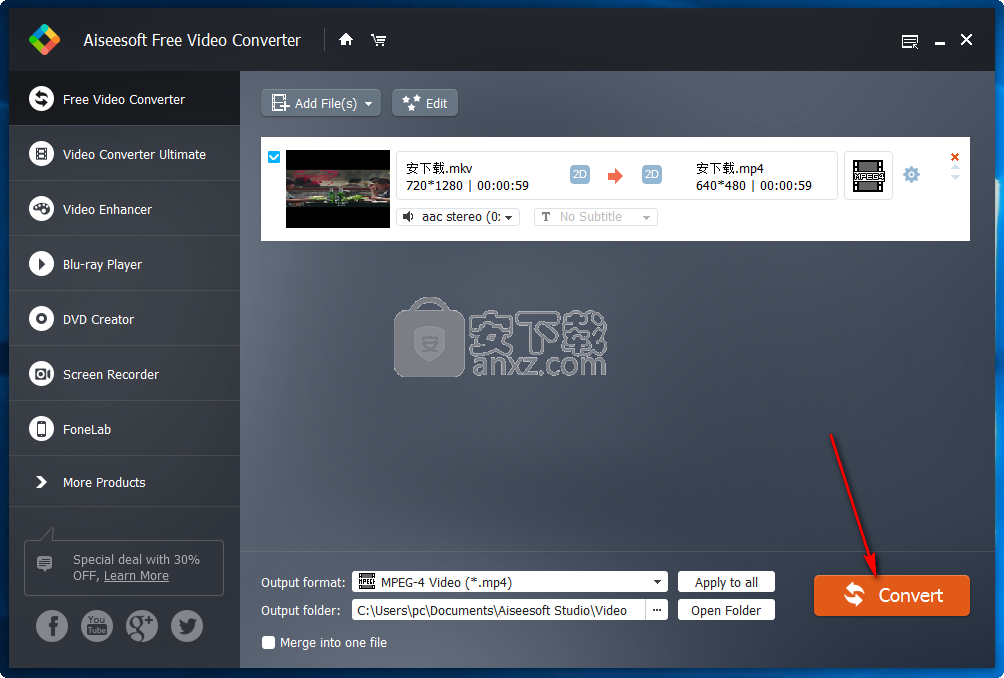Open the title bar menu icon
This screenshot has height=678, width=1004.
tap(910, 42)
